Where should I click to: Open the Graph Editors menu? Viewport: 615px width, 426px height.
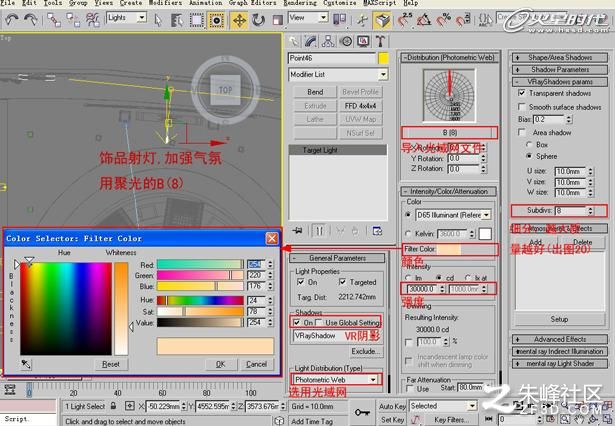tap(253, 3)
